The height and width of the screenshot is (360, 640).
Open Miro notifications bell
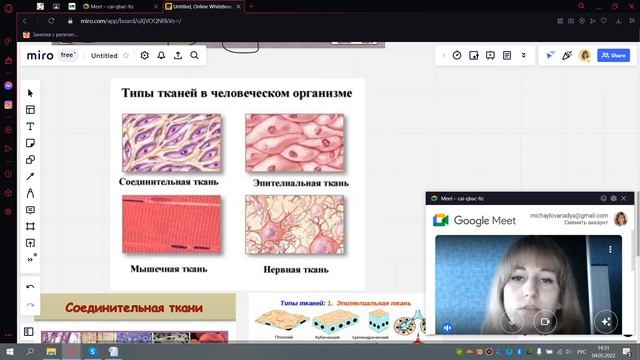tap(161, 56)
